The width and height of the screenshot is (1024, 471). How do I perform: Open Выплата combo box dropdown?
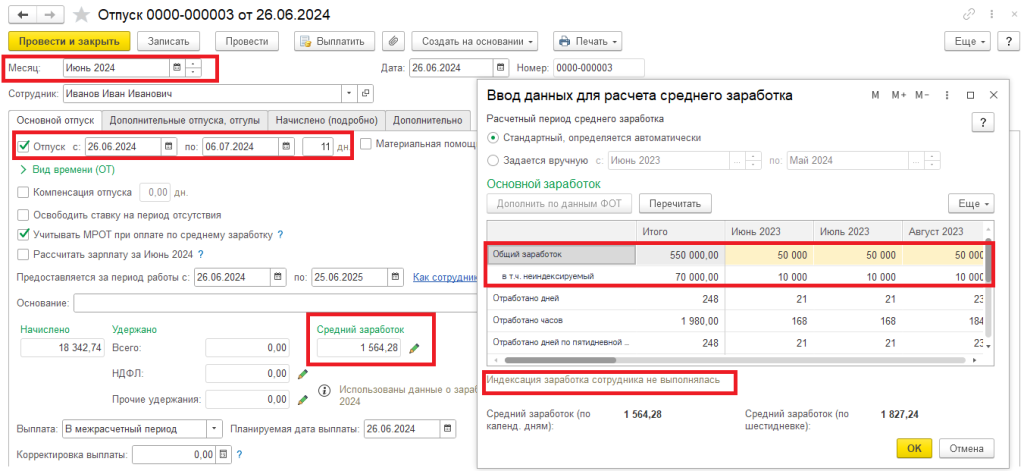[x=214, y=429]
